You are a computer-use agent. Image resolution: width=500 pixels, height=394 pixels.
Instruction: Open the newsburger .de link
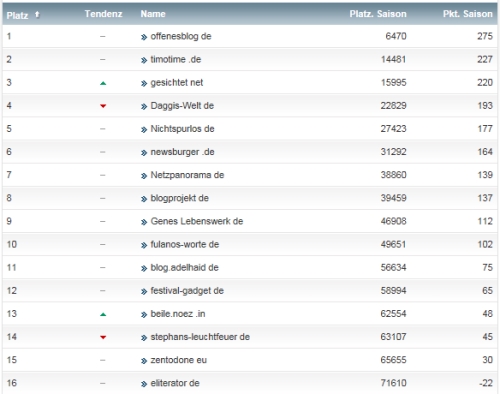pos(182,152)
